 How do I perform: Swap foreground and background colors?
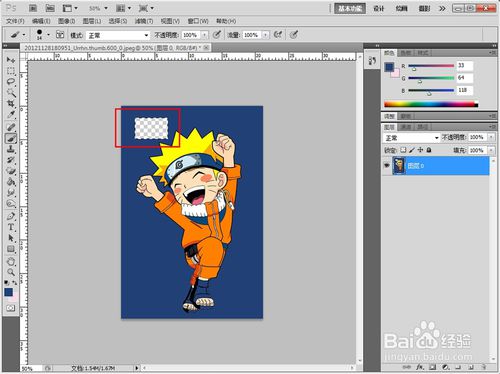tap(15, 283)
